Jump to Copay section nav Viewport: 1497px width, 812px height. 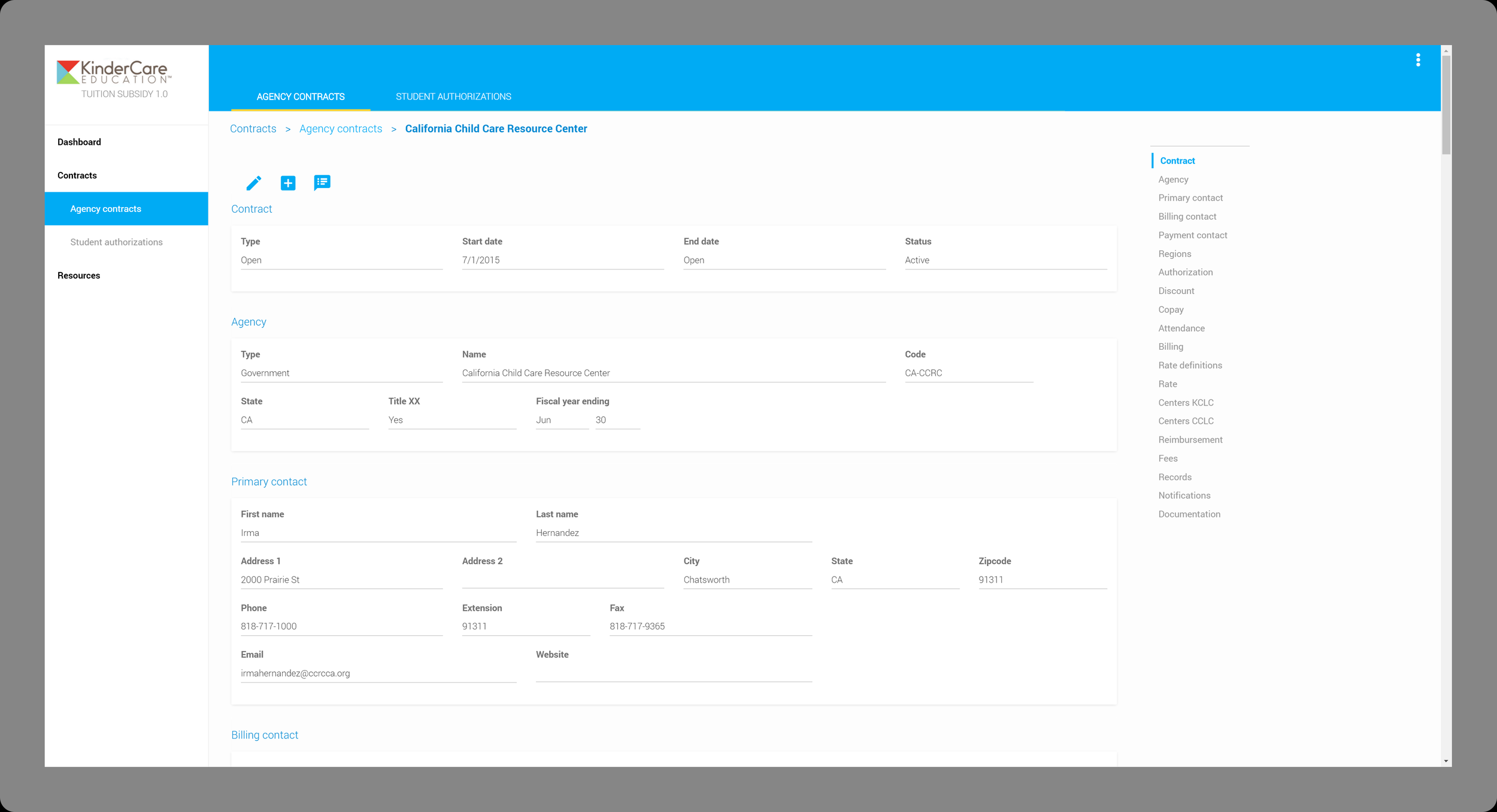(x=1171, y=310)
